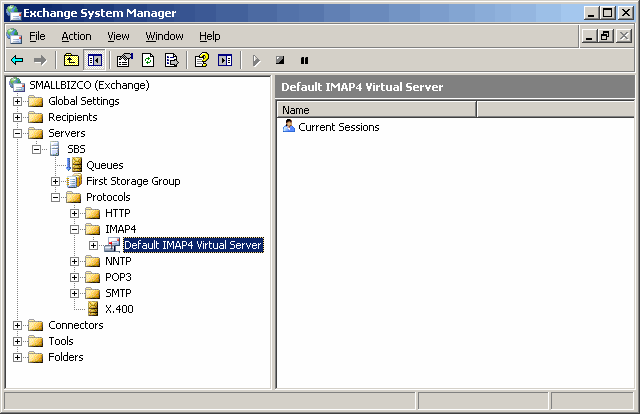Collapse the IMAP4 folder
Screen dimensions: 640x414
coord(74,229)
